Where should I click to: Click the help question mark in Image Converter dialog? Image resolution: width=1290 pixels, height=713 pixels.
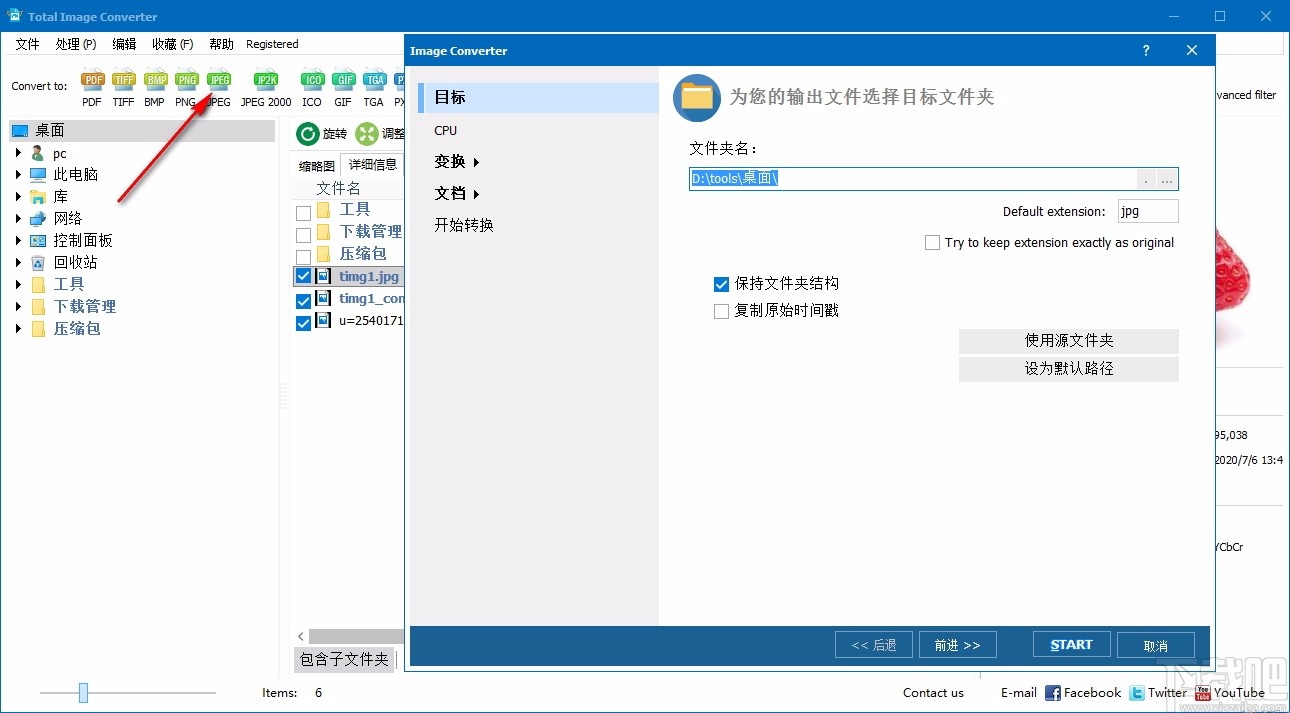click(x=1146, y=51)
